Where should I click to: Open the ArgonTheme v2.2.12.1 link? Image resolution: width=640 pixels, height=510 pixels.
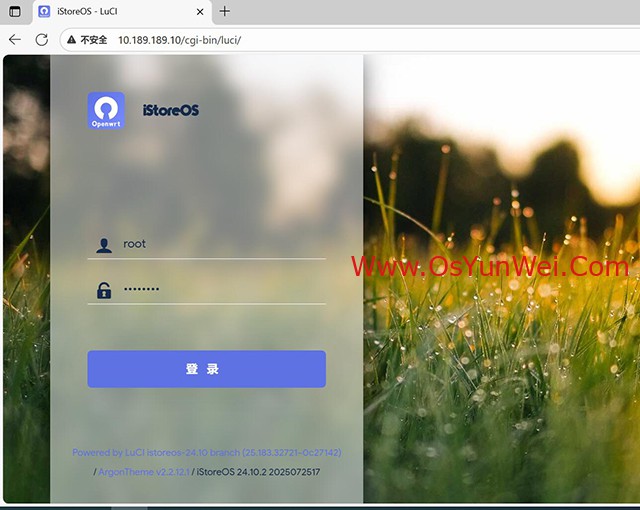tap(144, 472)
